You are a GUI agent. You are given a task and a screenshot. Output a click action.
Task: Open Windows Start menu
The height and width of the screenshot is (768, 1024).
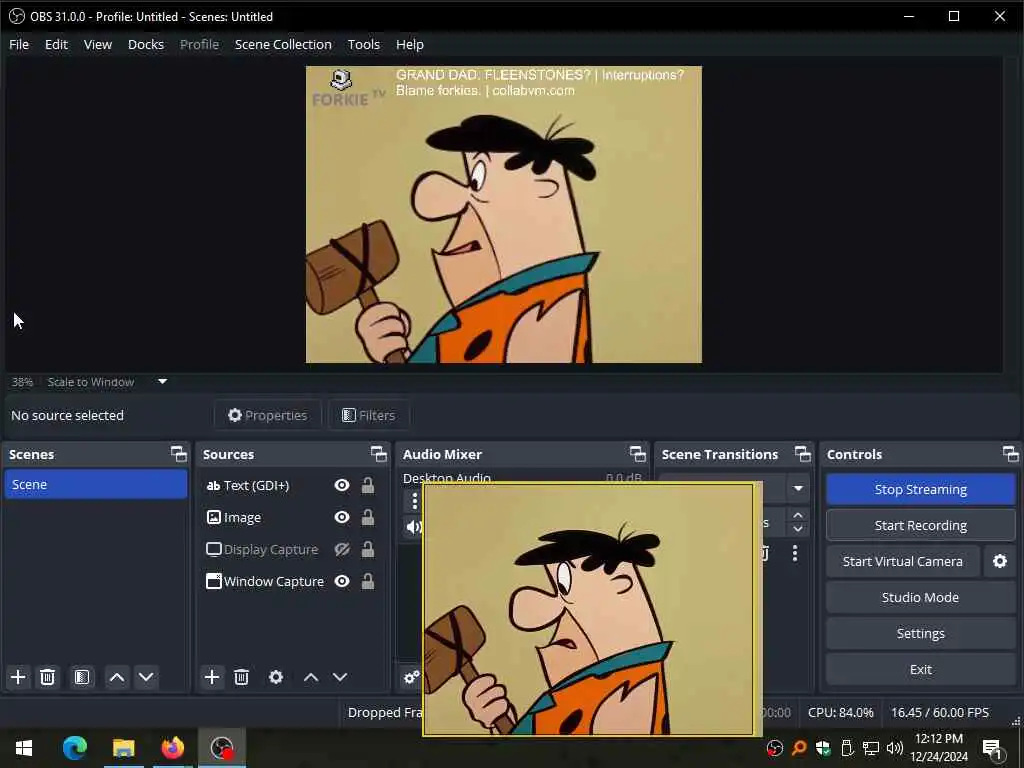[24, 748]
